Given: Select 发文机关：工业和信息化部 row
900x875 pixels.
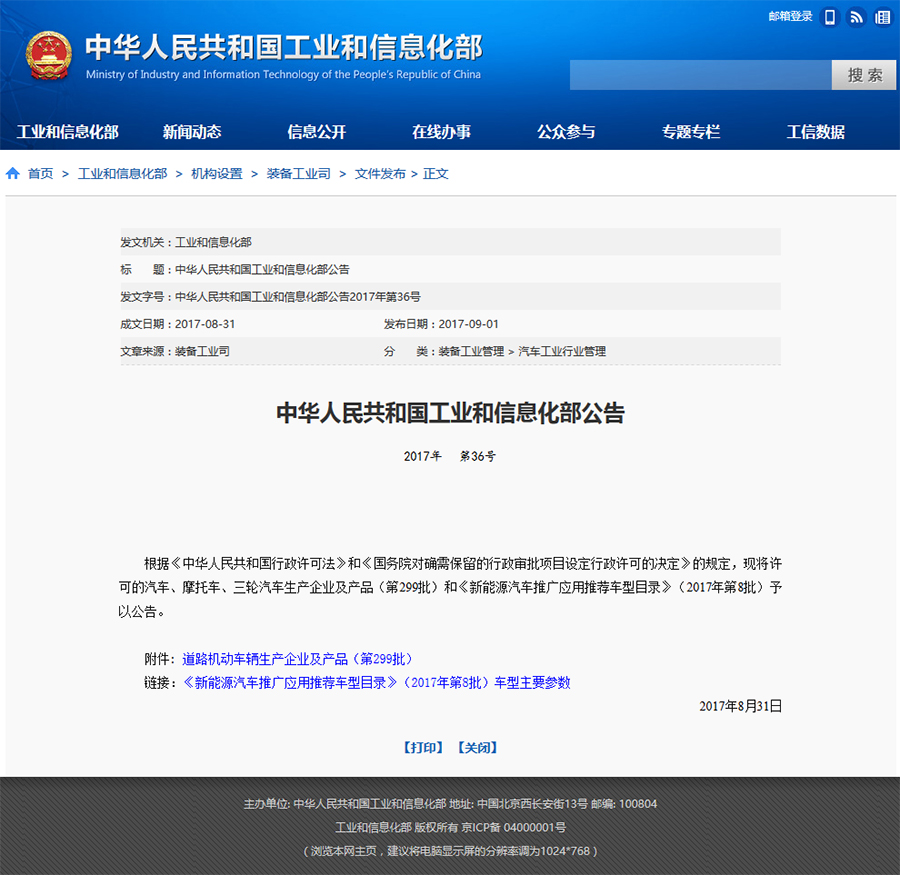Looking at the screenshot, I should [x=450, y=242].
